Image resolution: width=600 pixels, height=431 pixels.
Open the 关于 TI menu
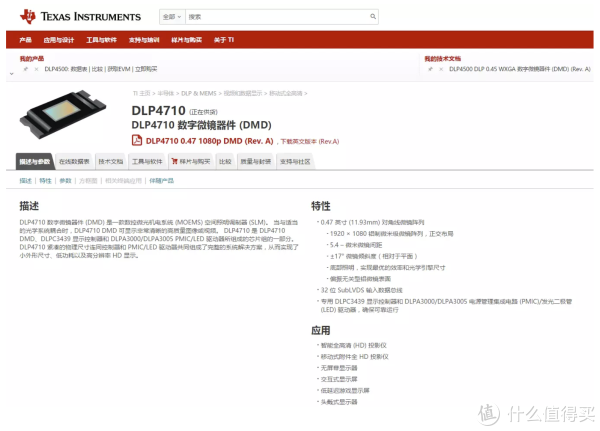click(224, 40)
